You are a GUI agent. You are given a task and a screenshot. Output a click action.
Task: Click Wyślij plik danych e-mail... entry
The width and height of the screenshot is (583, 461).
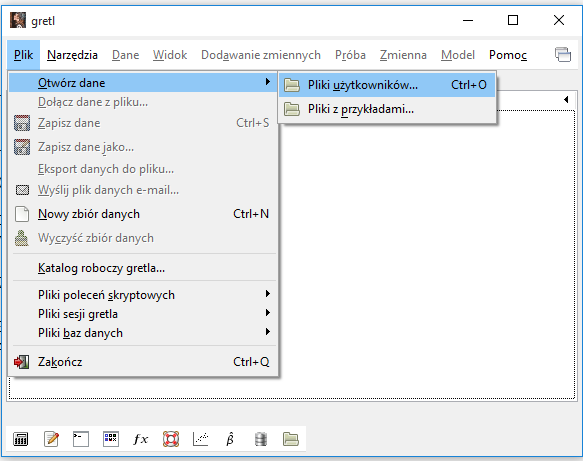[x=143, y=190]
